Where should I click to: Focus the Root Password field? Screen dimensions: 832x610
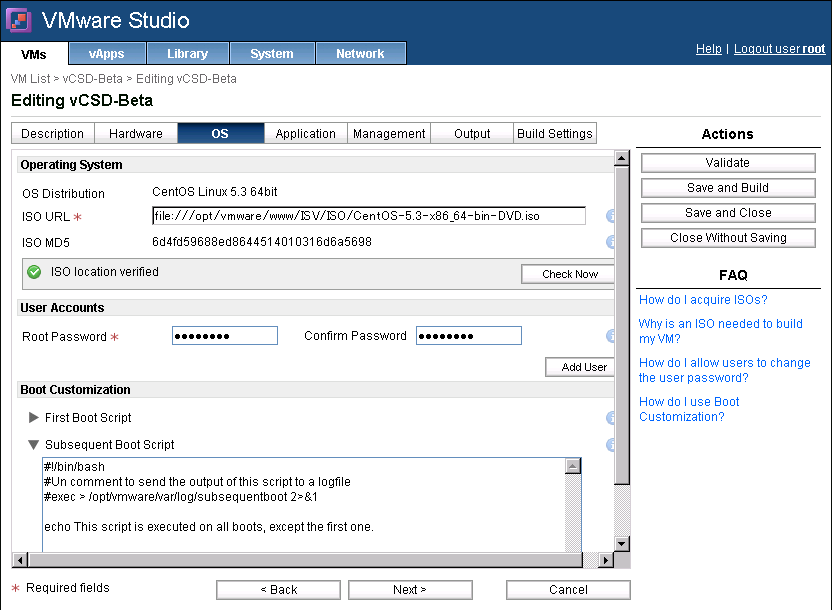(225, 336)
